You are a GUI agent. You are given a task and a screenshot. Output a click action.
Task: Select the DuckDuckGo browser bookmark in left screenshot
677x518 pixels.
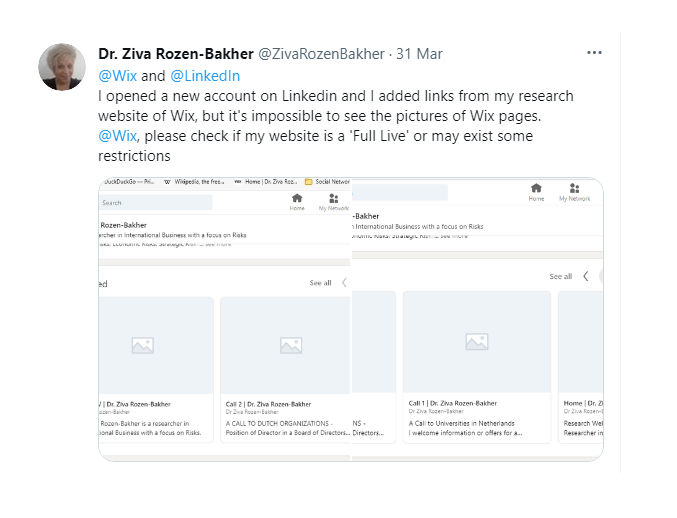(x=128, y=182)
